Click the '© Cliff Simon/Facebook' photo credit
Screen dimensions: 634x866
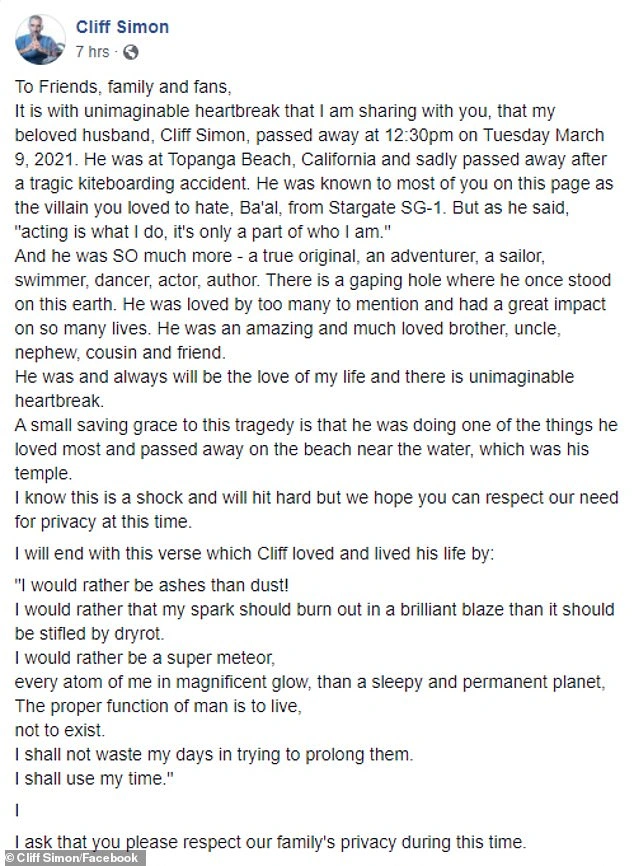[x=73, y=858]
